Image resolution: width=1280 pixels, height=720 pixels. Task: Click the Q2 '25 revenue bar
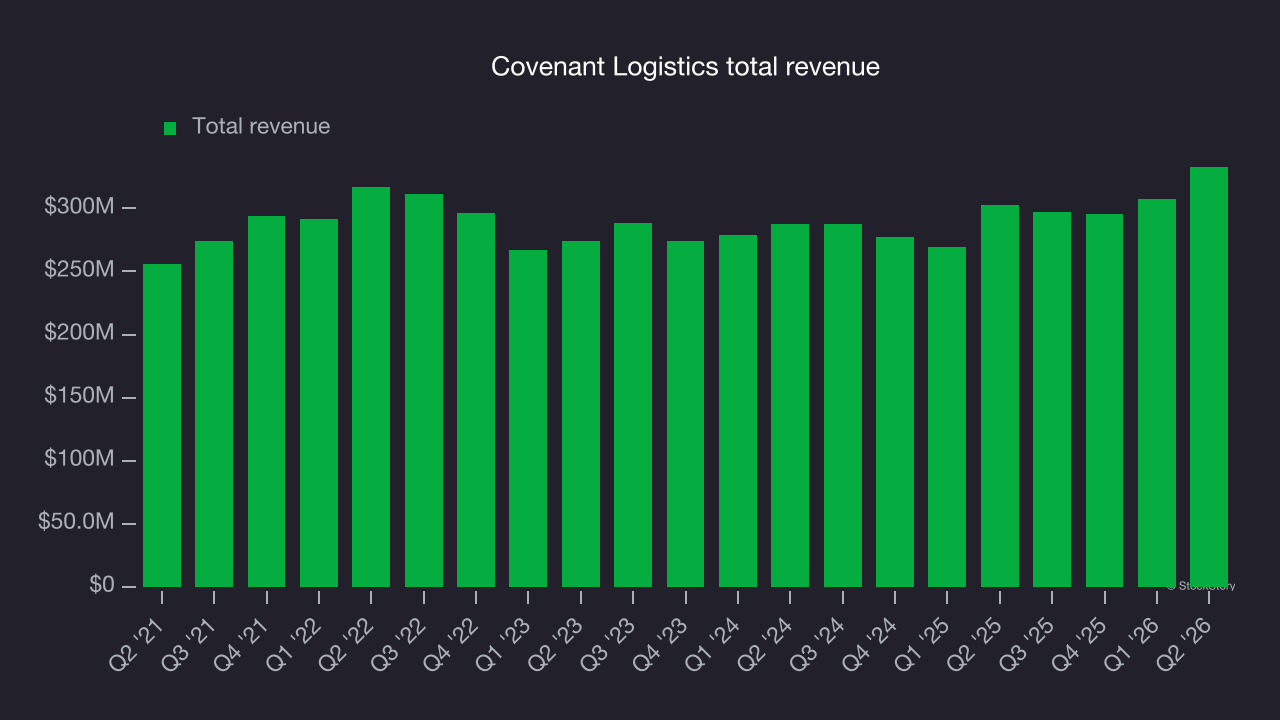(x=1000, y=396)
